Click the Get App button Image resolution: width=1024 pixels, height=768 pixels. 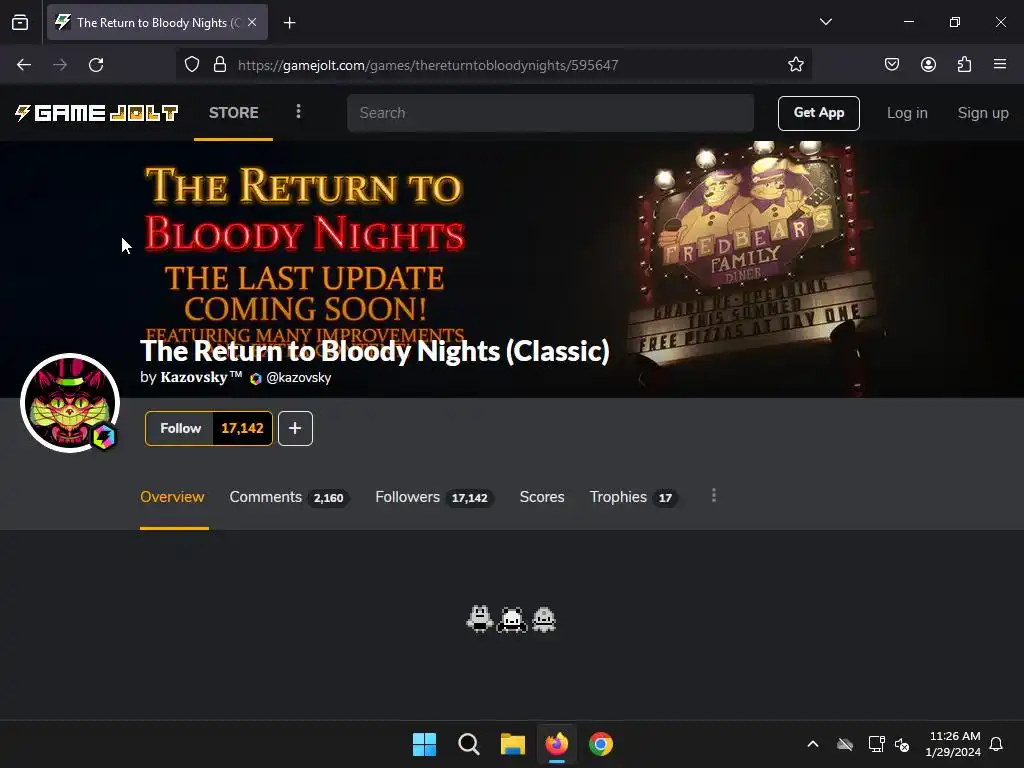click(x=818, y=113)
